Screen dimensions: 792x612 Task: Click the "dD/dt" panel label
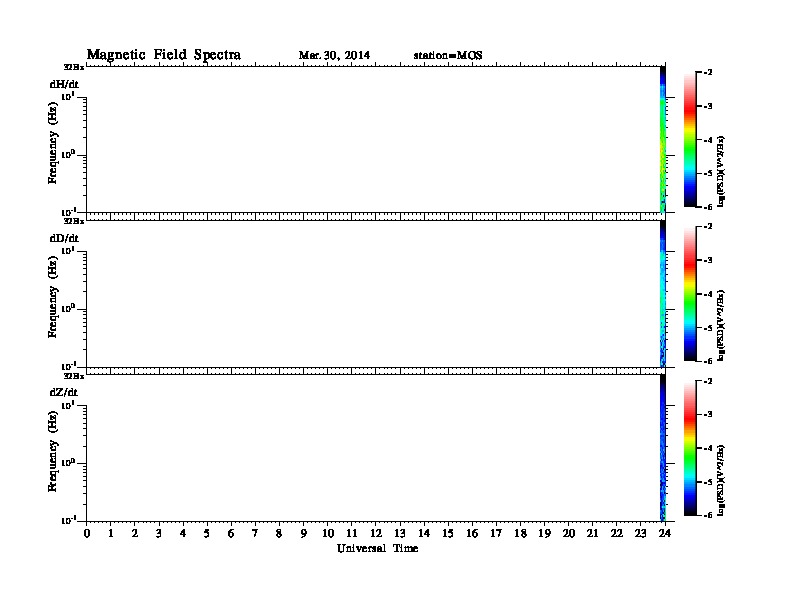point(64,238)
